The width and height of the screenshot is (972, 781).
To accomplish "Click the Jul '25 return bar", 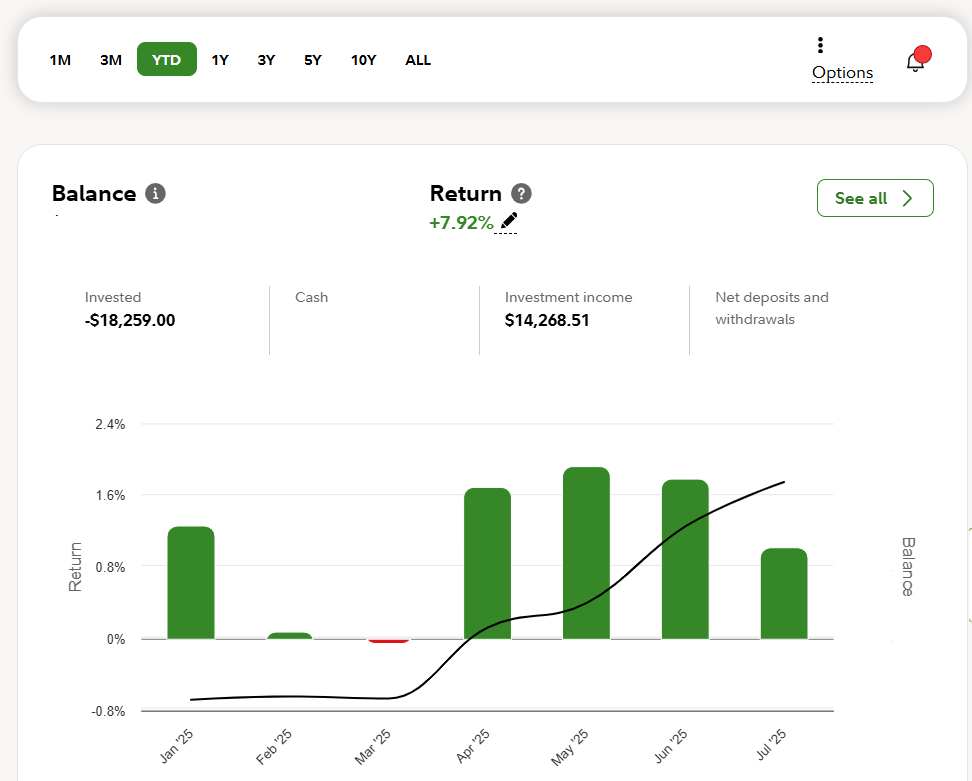I will click(783, 593).
